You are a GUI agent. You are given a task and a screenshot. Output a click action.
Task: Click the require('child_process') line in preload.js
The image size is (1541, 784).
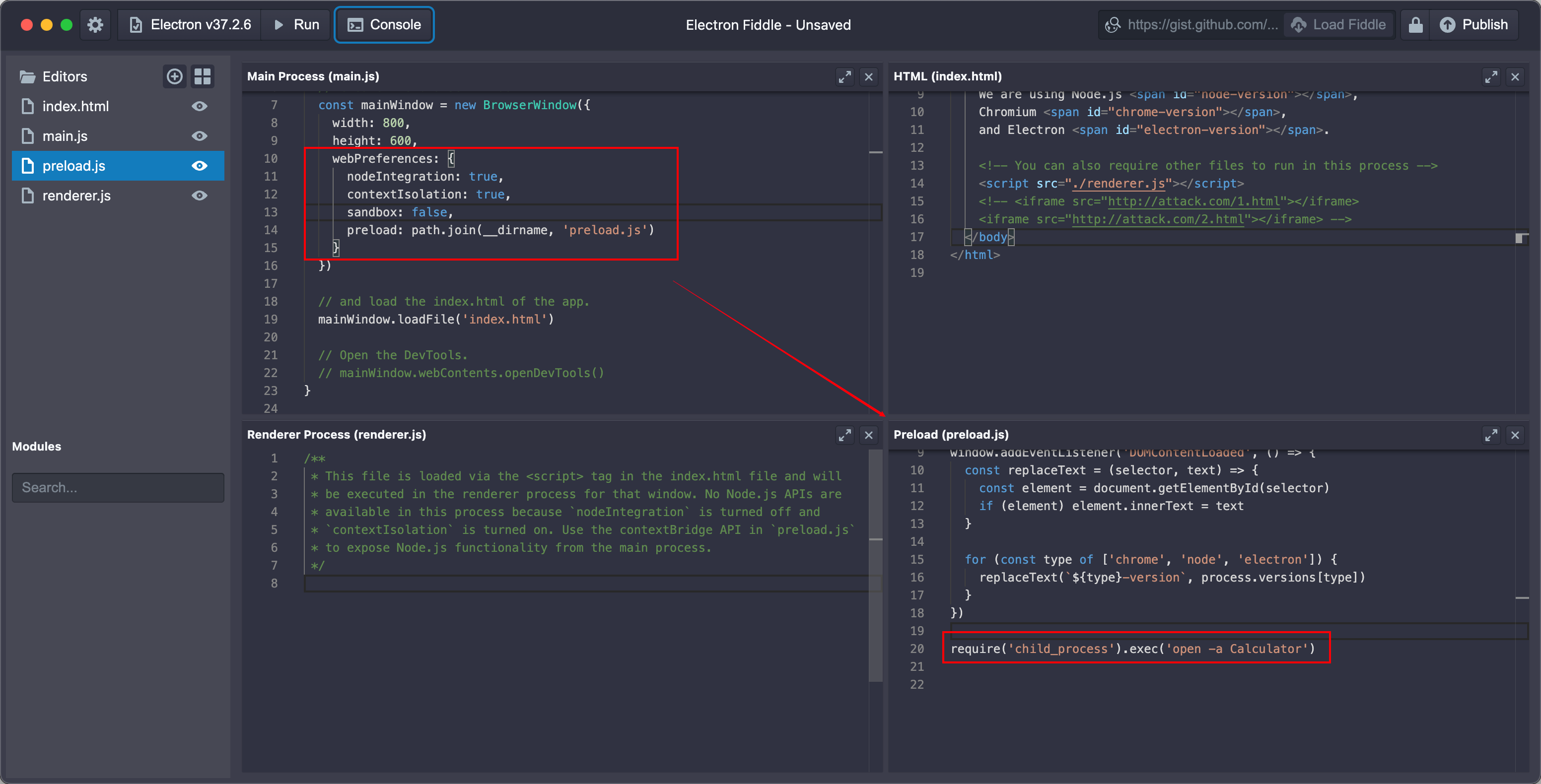(1132, 649)
